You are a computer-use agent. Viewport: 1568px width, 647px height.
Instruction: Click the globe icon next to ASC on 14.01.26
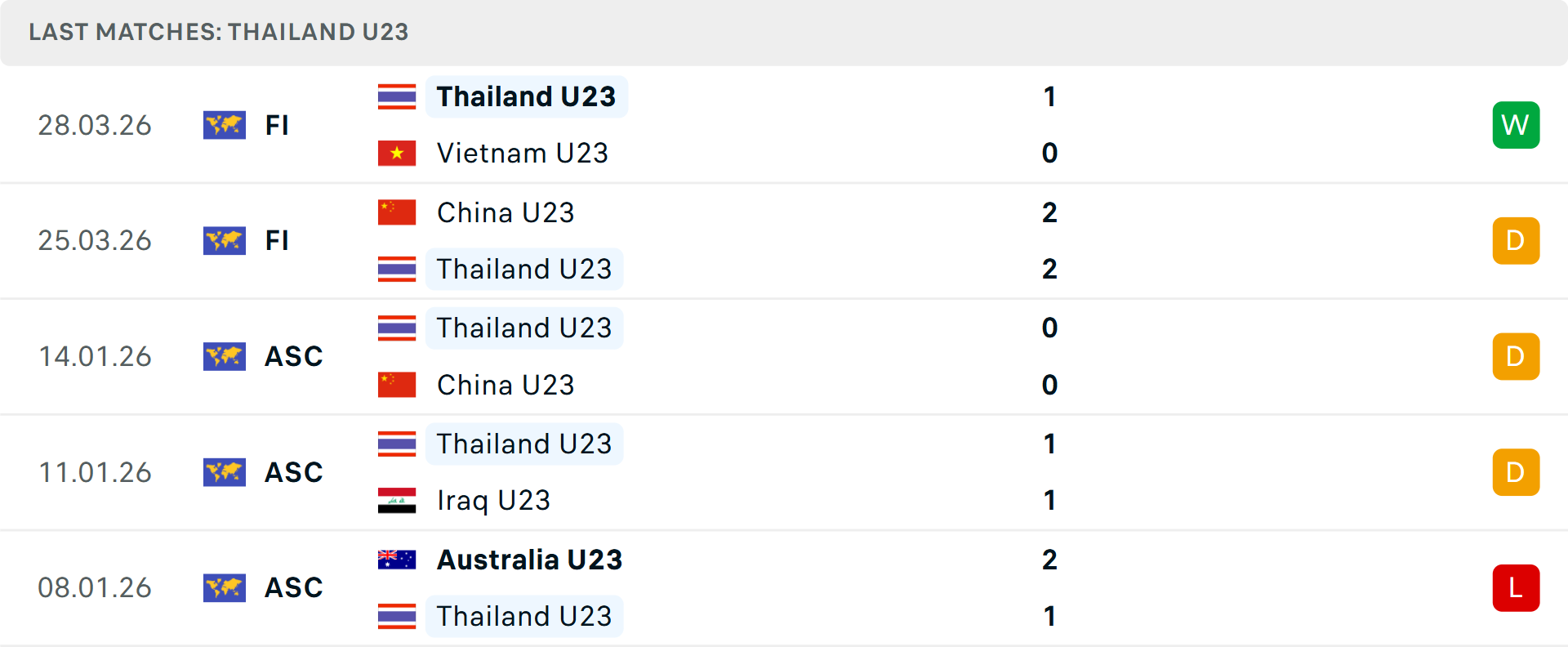click(225, 356)
